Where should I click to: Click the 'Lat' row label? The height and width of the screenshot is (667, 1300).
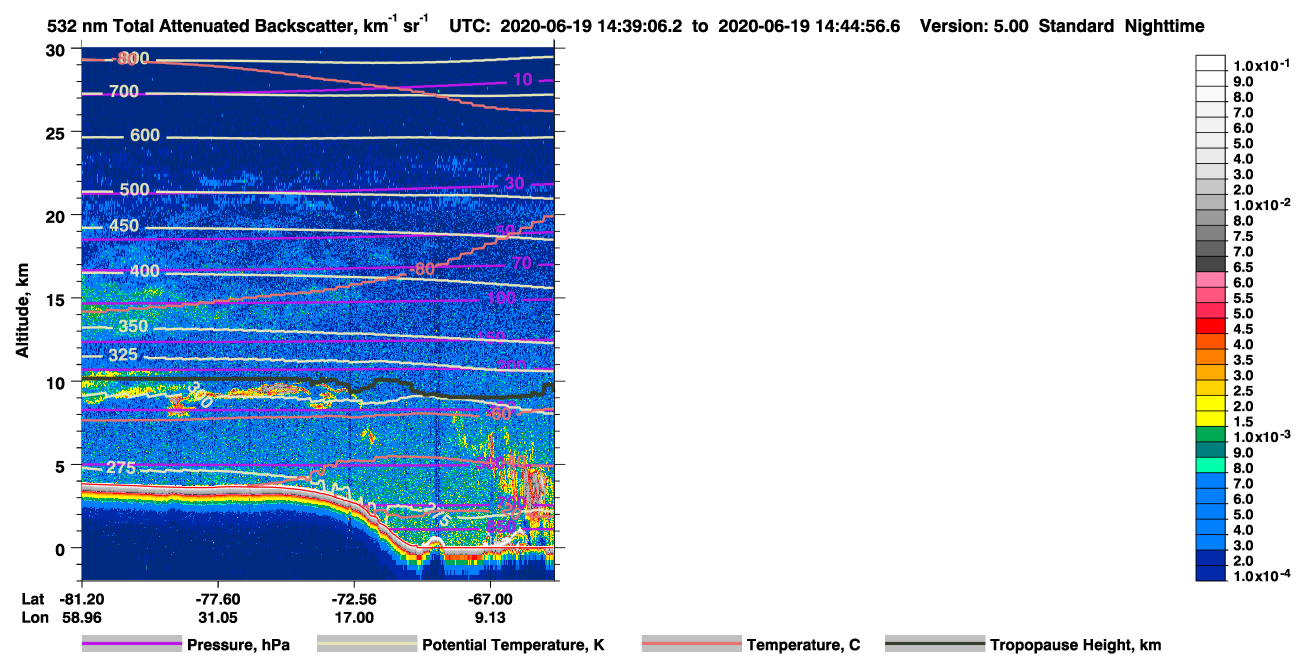33,598
